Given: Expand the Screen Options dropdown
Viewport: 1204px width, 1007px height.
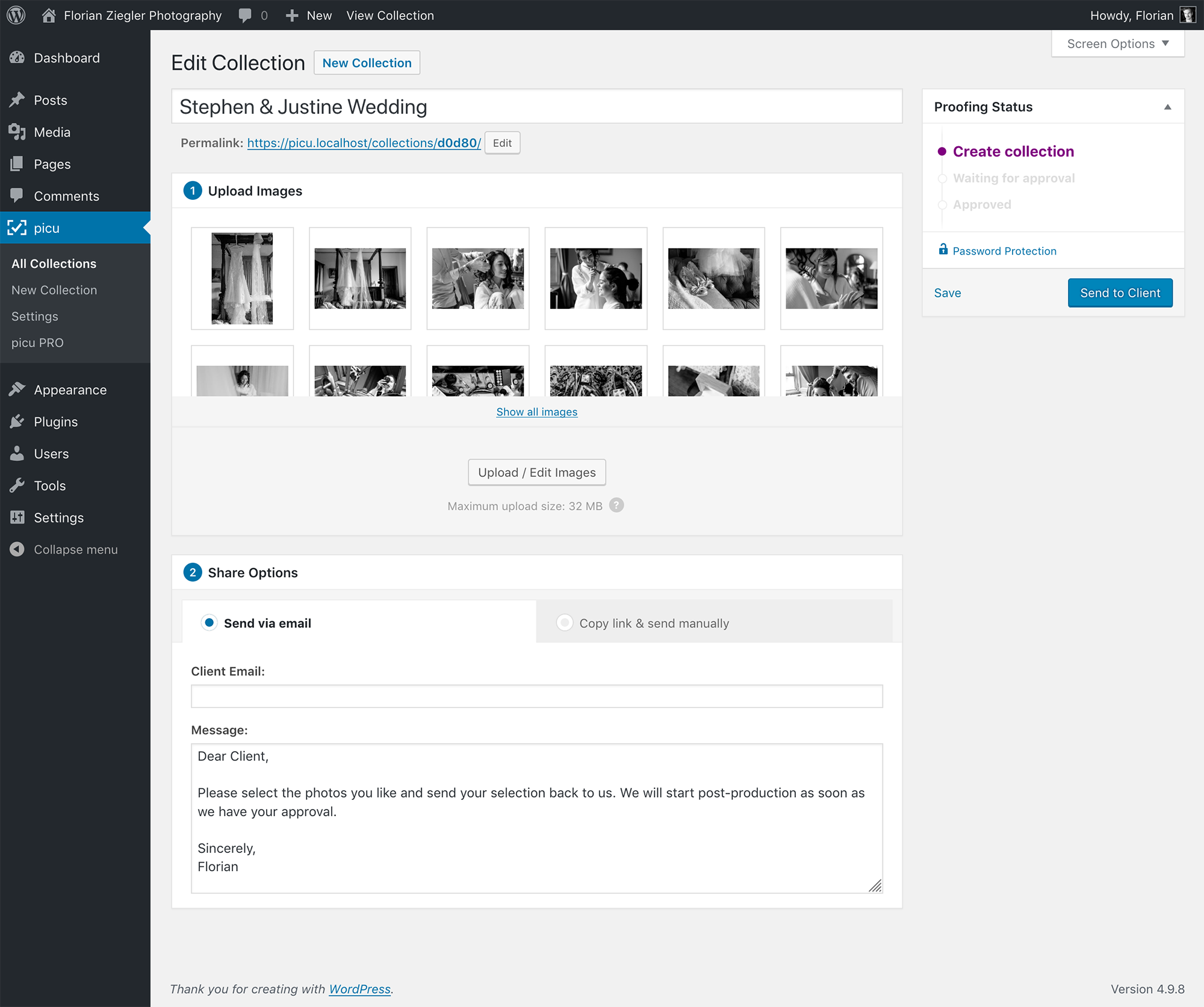Looking at the screenshot, I should pyautogui.click(x=1117, y=43).
